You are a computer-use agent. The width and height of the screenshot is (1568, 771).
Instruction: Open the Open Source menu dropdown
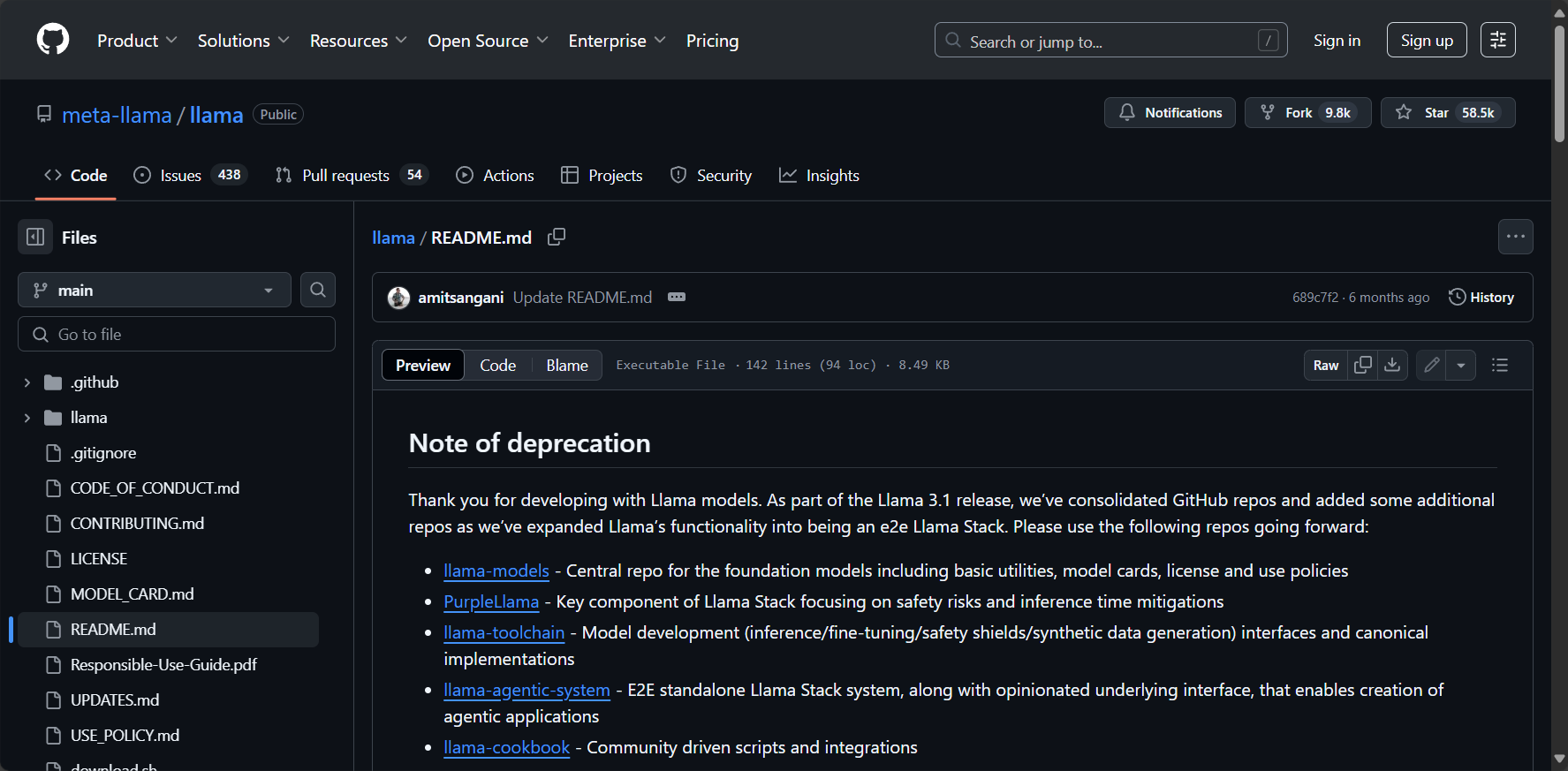tap(488, 41)
